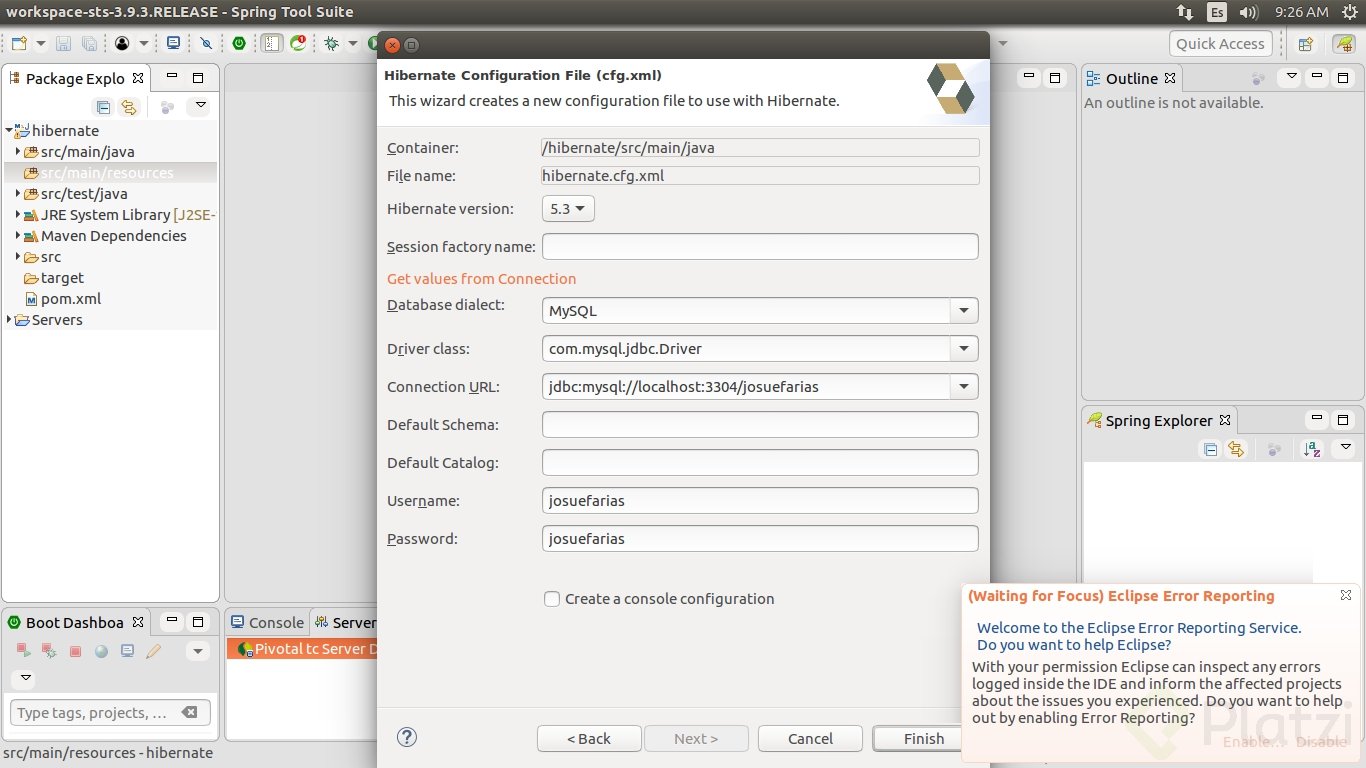
Task: Click the Finish button
Action: click(x=923, y=739)
